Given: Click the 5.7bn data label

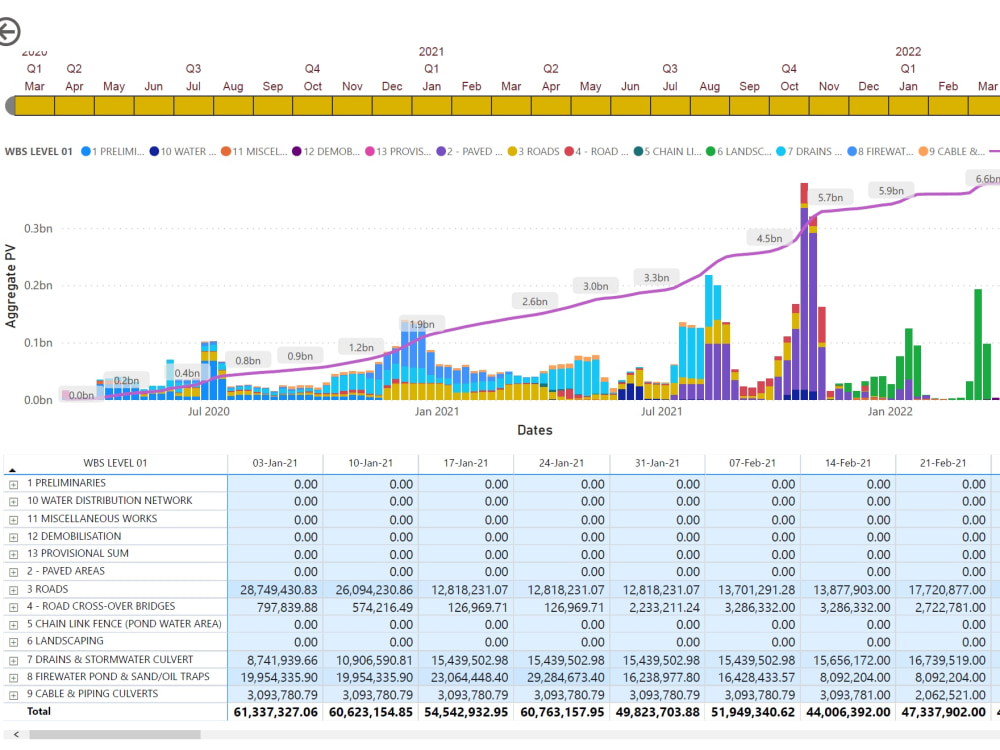Looking at the screenshot, I should pos(830,198).
